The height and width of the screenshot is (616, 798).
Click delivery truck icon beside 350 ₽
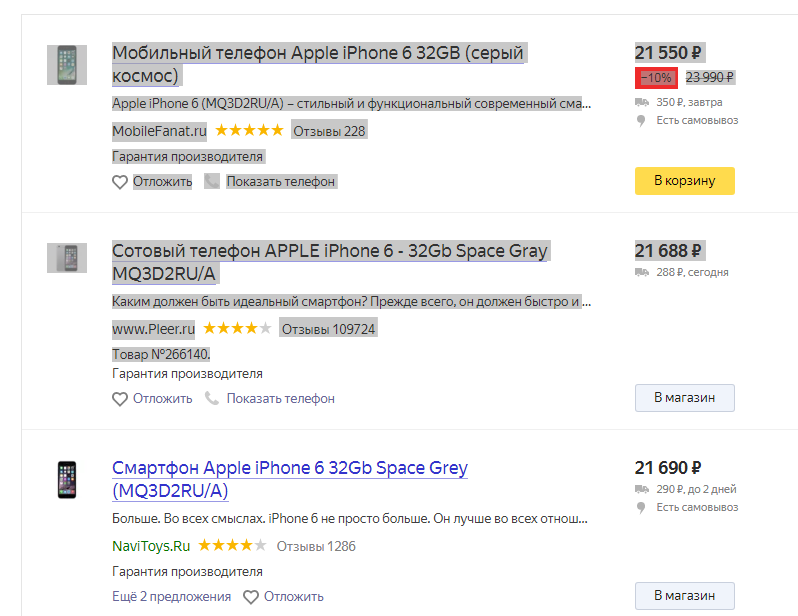click(x=641, y=102)
